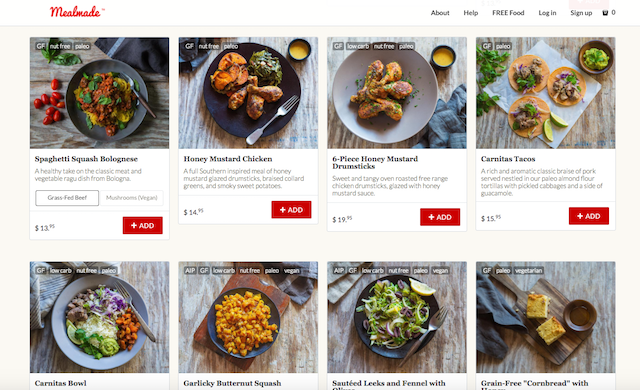Open Sautéed Leeks and Fennel image
The image size is (640, 390).
tap(397, 317)
